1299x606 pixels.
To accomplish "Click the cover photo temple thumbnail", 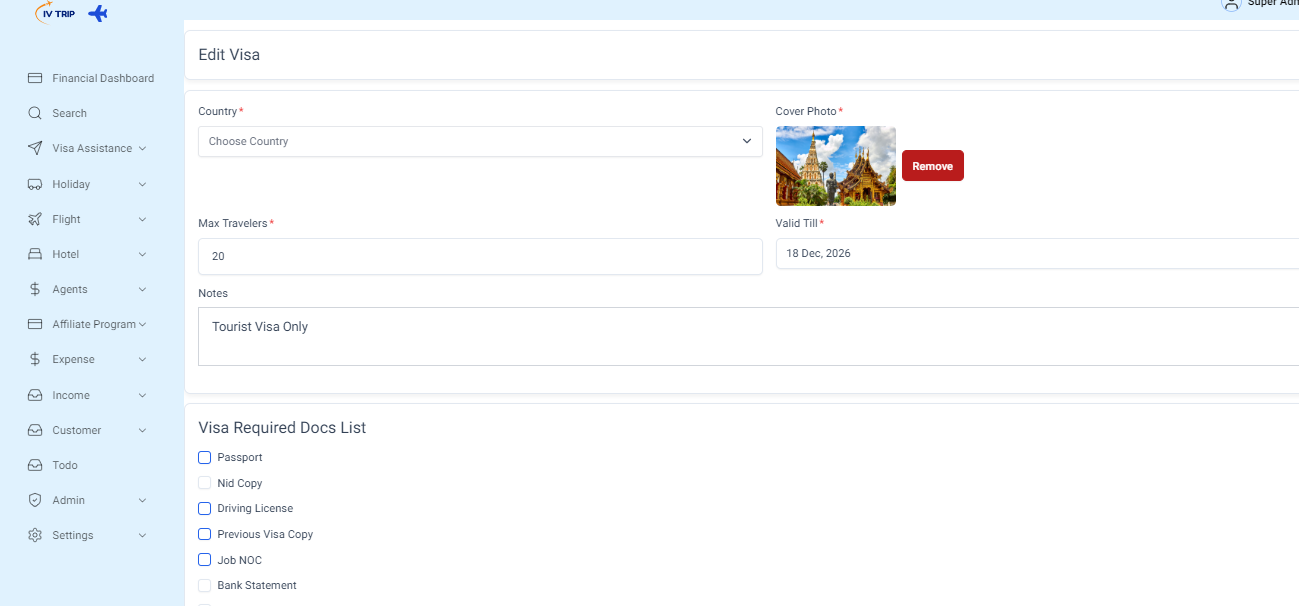I will click(x=836, y=166).
